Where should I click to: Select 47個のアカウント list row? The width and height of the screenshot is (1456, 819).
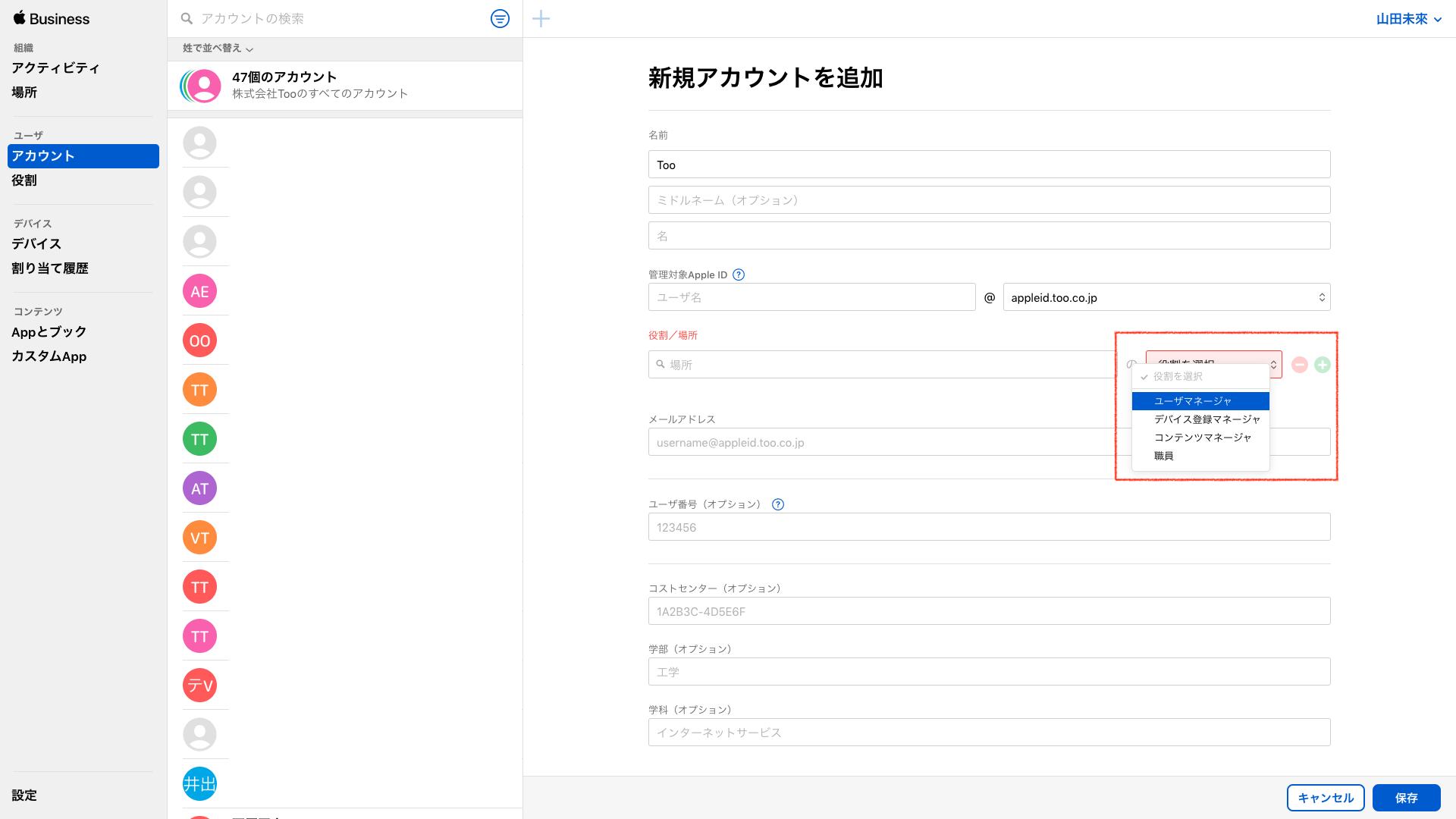coord(345,86)
